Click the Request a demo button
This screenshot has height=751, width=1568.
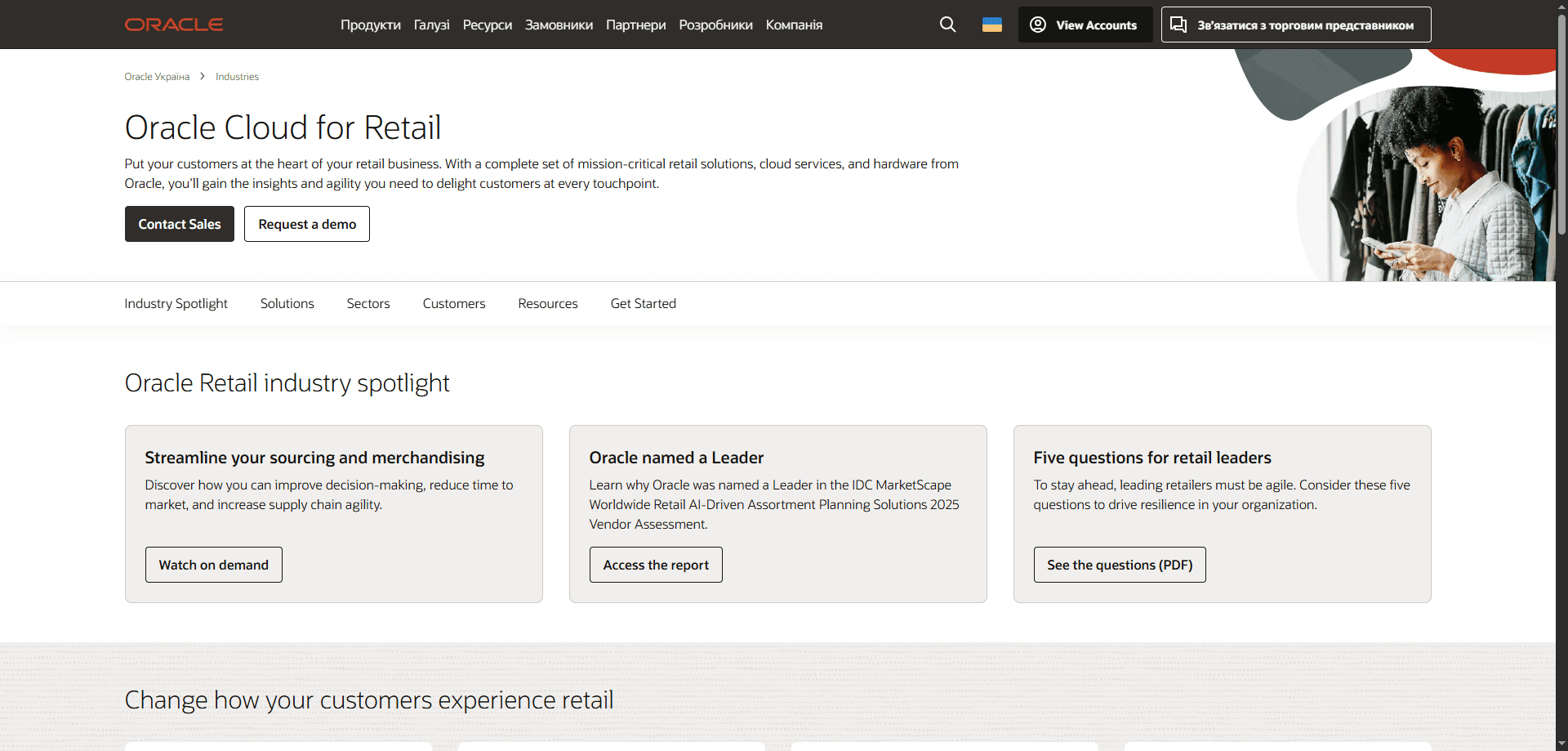307,224
